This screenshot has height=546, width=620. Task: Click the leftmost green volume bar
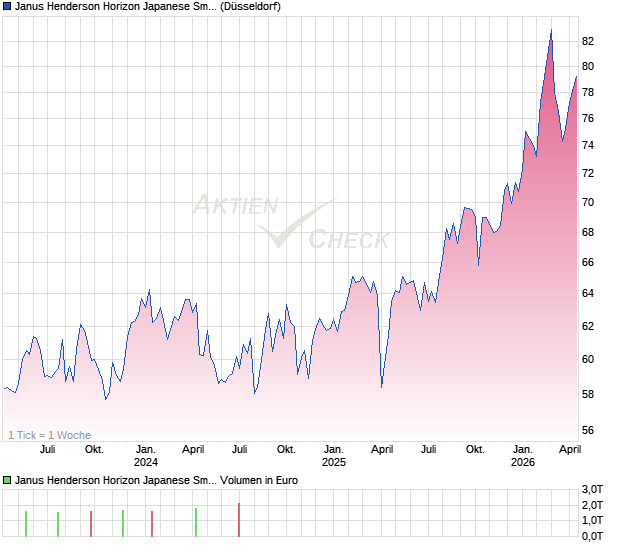pyautogui.click(x=26, y=524)
